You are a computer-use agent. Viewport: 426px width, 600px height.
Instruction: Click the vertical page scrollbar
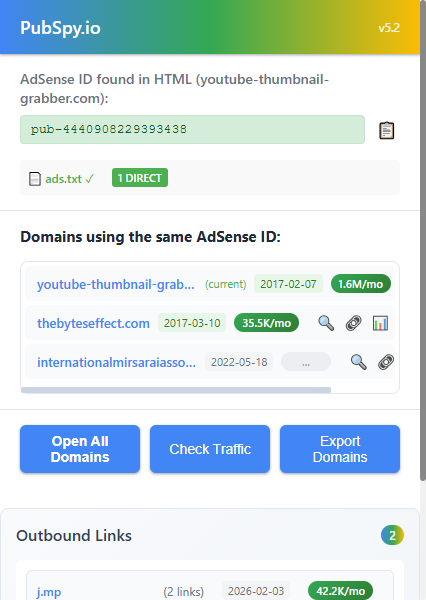click(x=423, y=241)
